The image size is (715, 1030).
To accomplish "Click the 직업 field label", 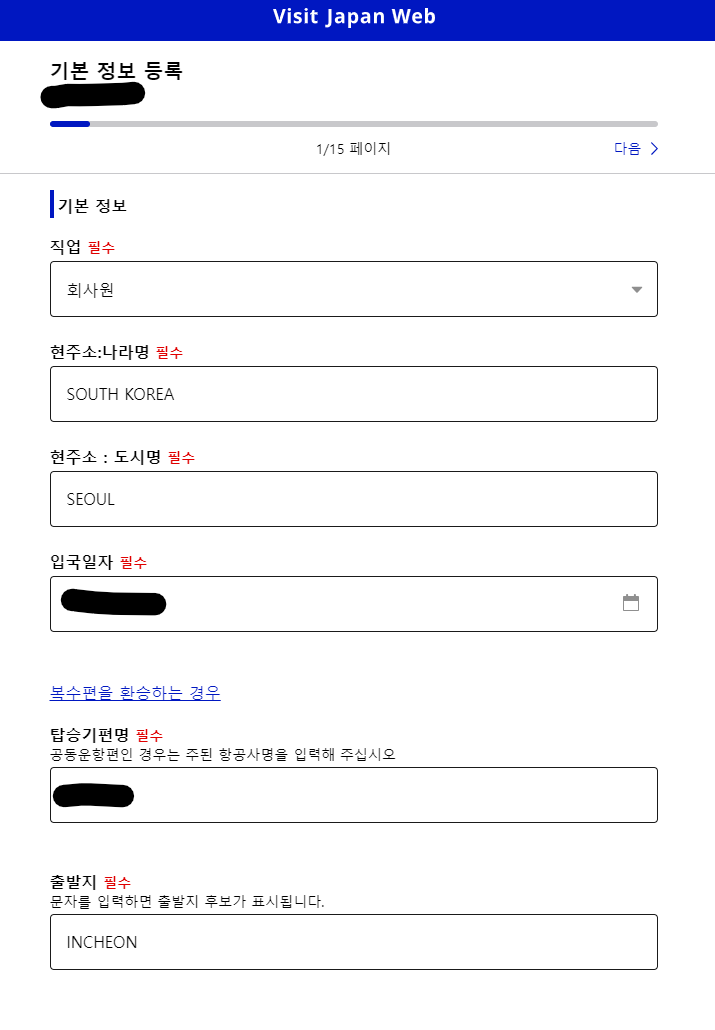I will click(65, 247).
